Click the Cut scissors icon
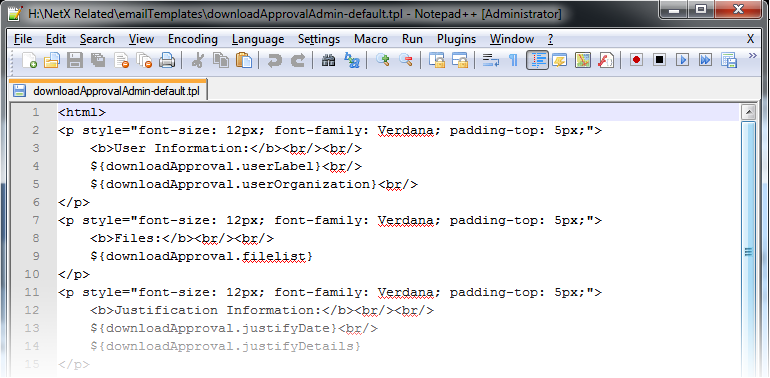Screen dimensions: 770x378 click(198, 60)
